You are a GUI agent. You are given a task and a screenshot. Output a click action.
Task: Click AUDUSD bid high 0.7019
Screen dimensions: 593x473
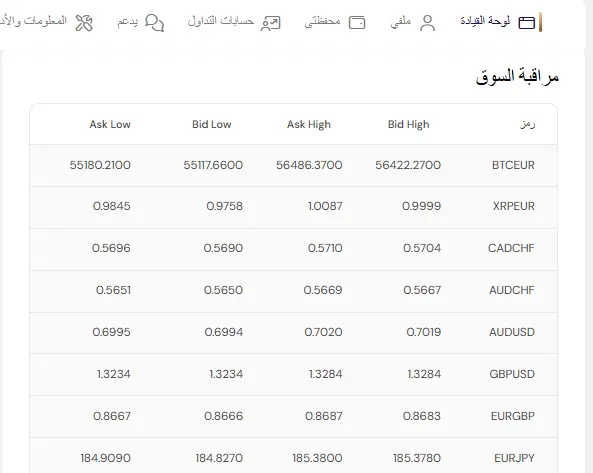(424, 332)
